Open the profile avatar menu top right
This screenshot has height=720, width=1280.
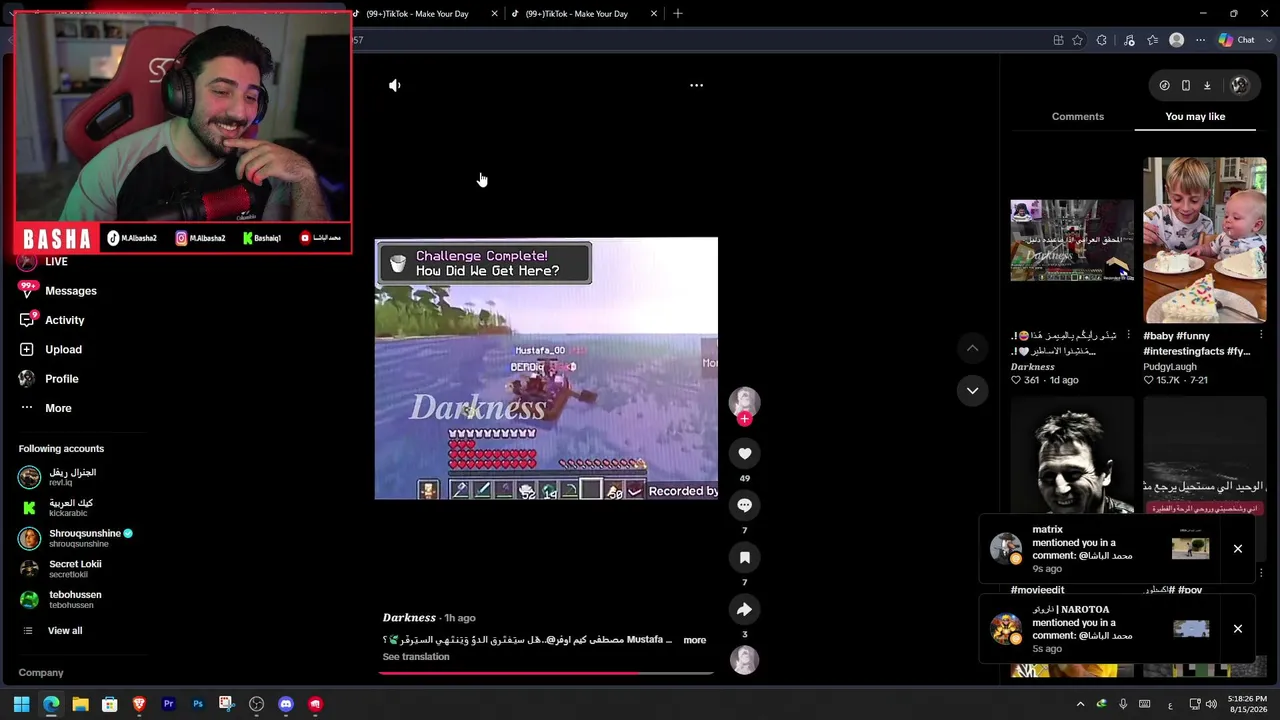coord(1240,86)
